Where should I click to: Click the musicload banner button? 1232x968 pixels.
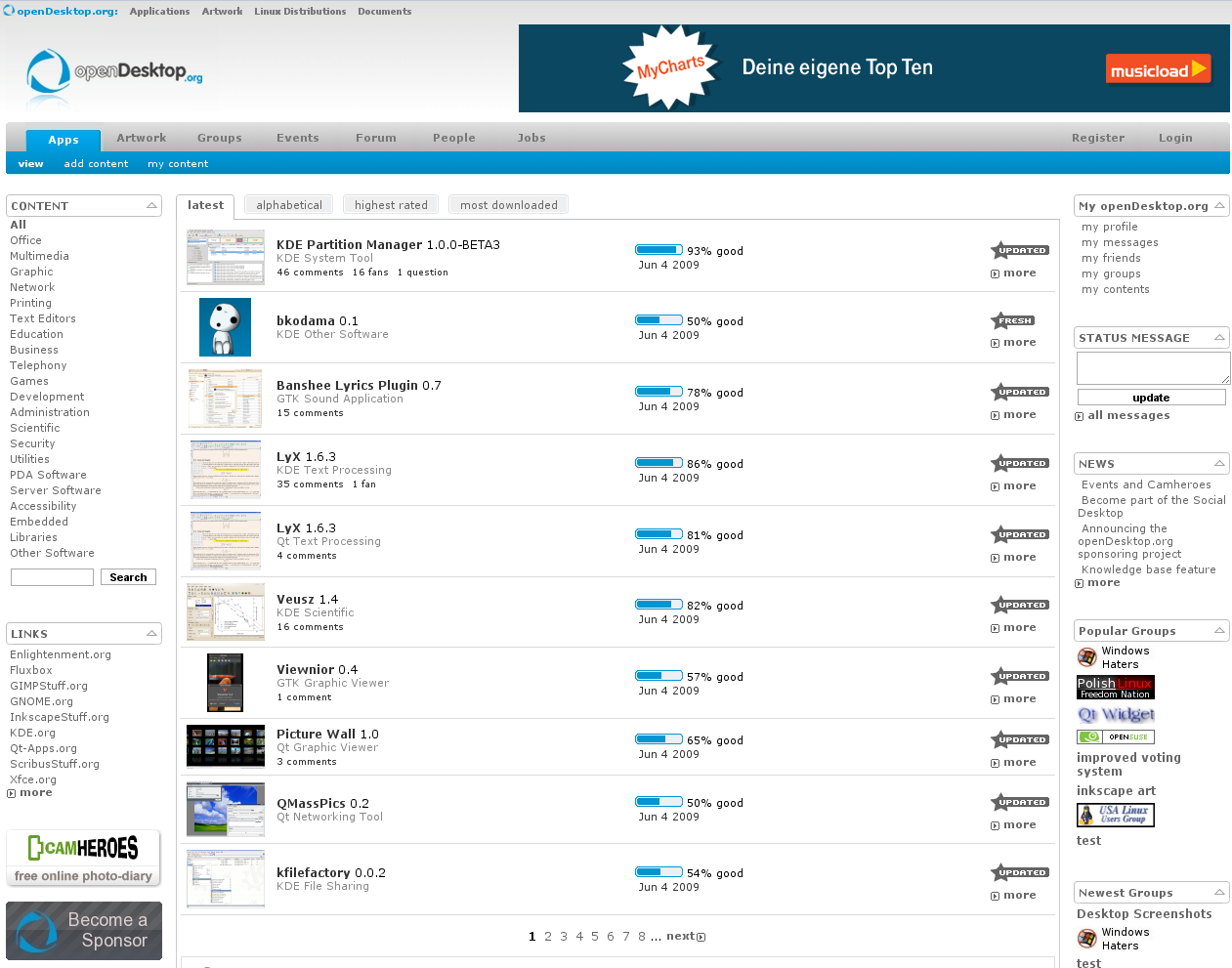tap(1159, 69)
